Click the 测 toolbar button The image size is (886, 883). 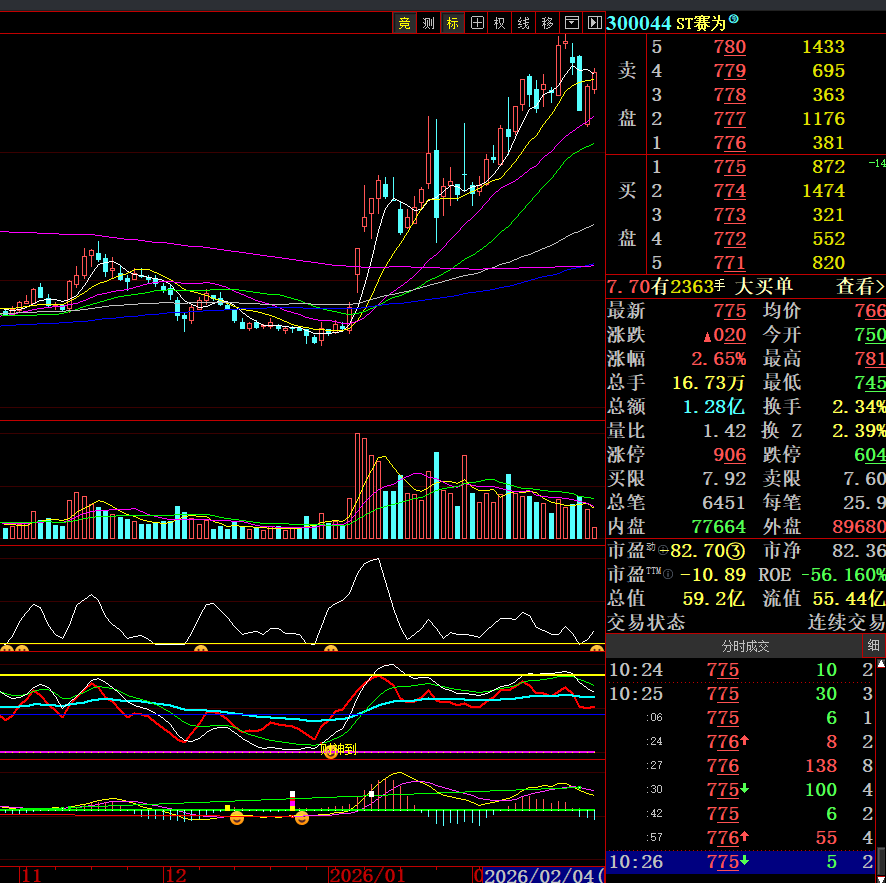pos(428,23)
